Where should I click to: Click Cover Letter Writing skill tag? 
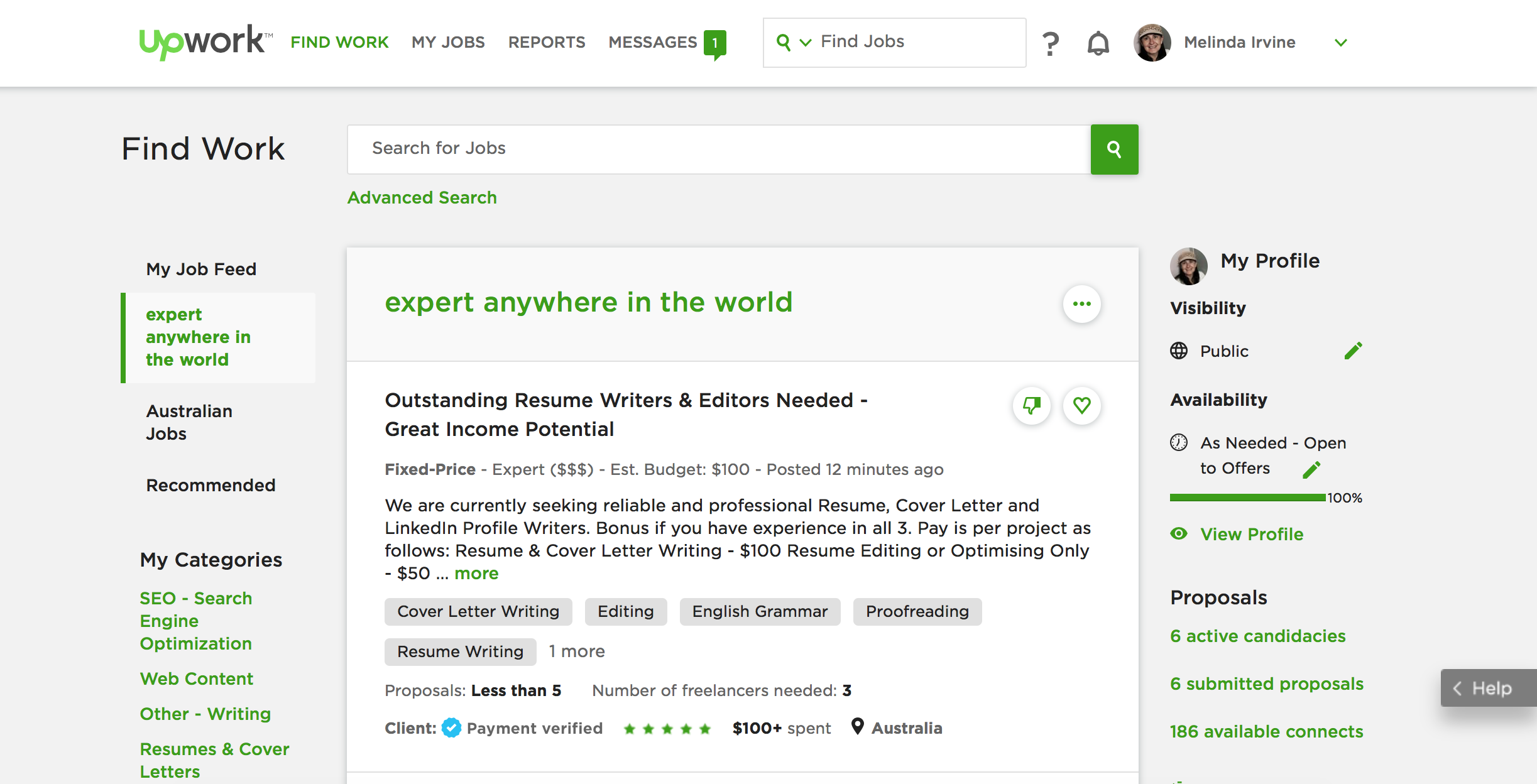(478, 611)
